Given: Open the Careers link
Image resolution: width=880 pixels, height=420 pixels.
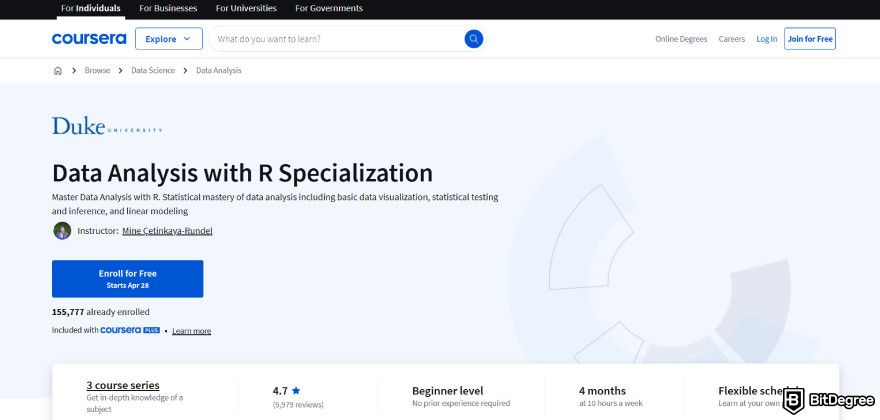Looking at the screenshot, I should click(732, 39).
